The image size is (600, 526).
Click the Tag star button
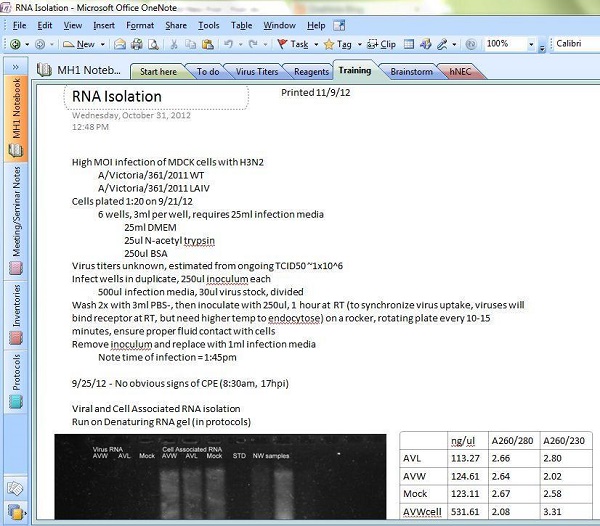point(338,44)
